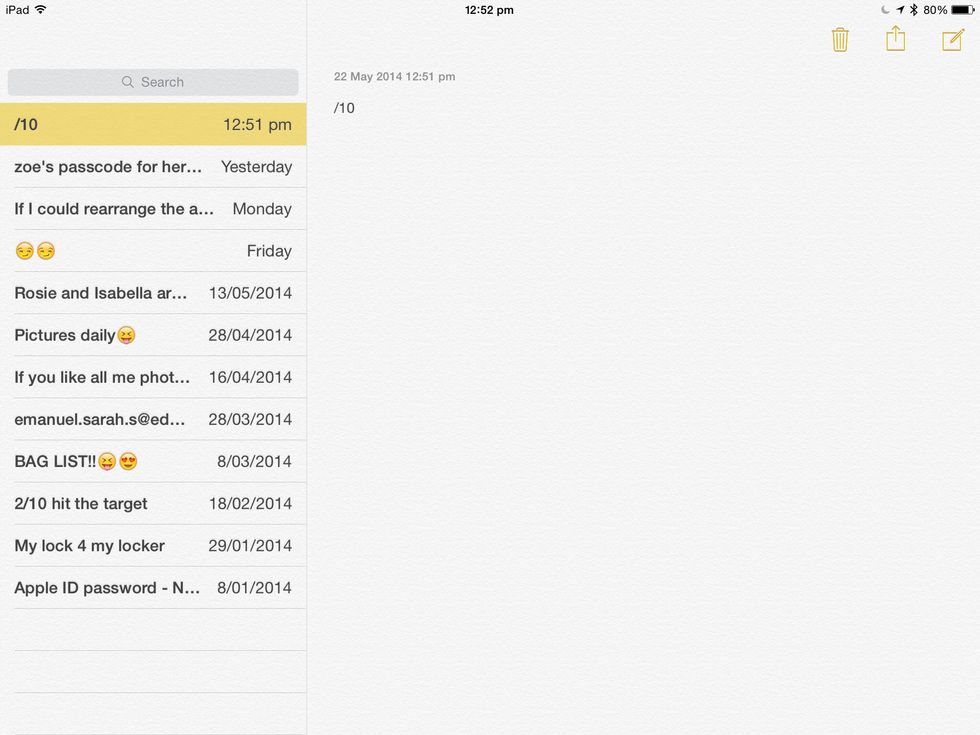Tap the Wi-Fi signal icon
This screenshot has height=735, width=980.
click(41, 10)
